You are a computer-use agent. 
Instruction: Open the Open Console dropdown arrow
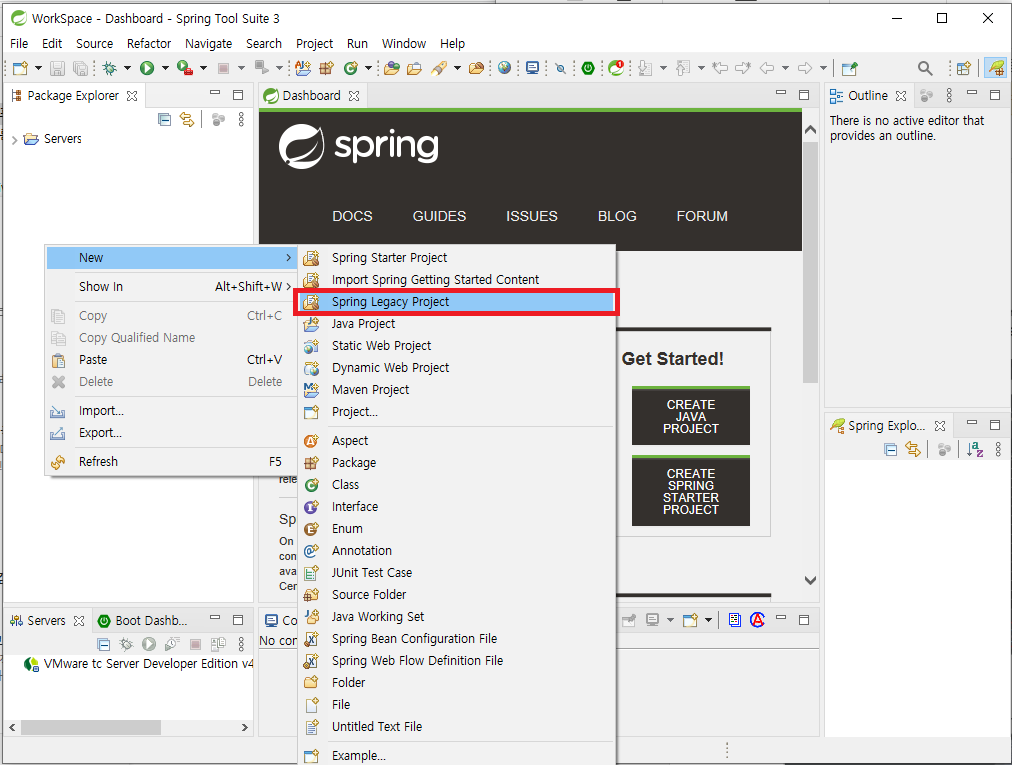pos(708,620)
